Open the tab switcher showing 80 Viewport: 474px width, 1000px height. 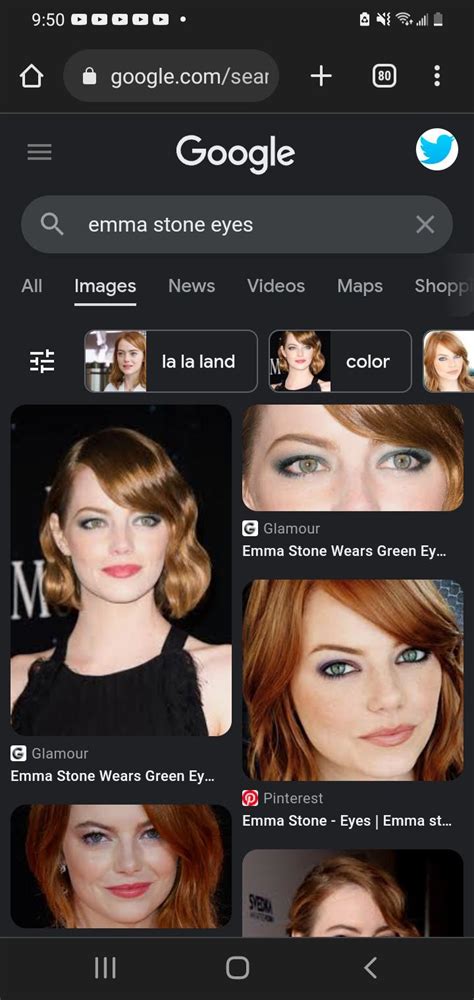pyautogui.click(x=384, y=77)
